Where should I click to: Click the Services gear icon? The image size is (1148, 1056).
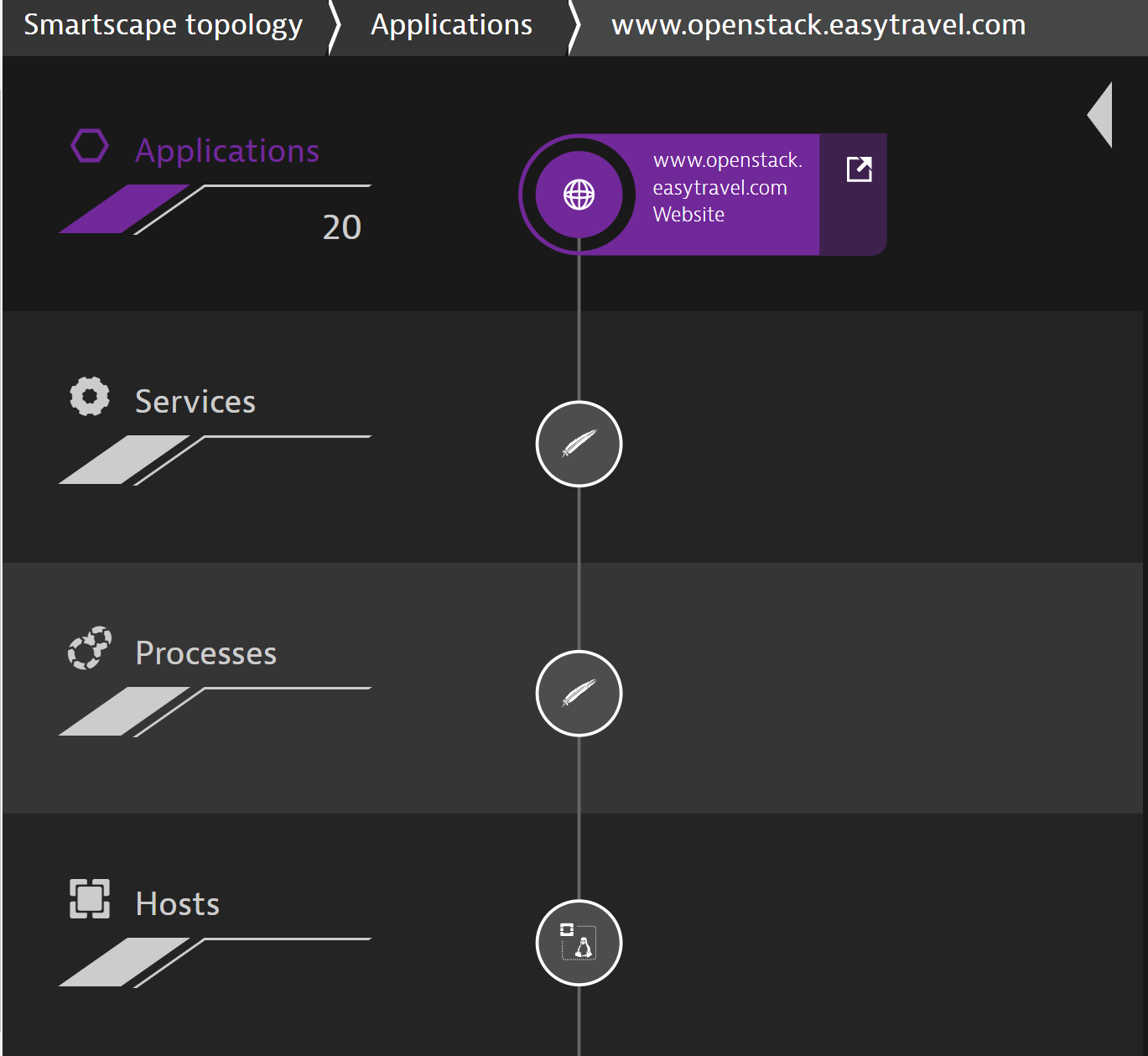(x=90, y=396)
